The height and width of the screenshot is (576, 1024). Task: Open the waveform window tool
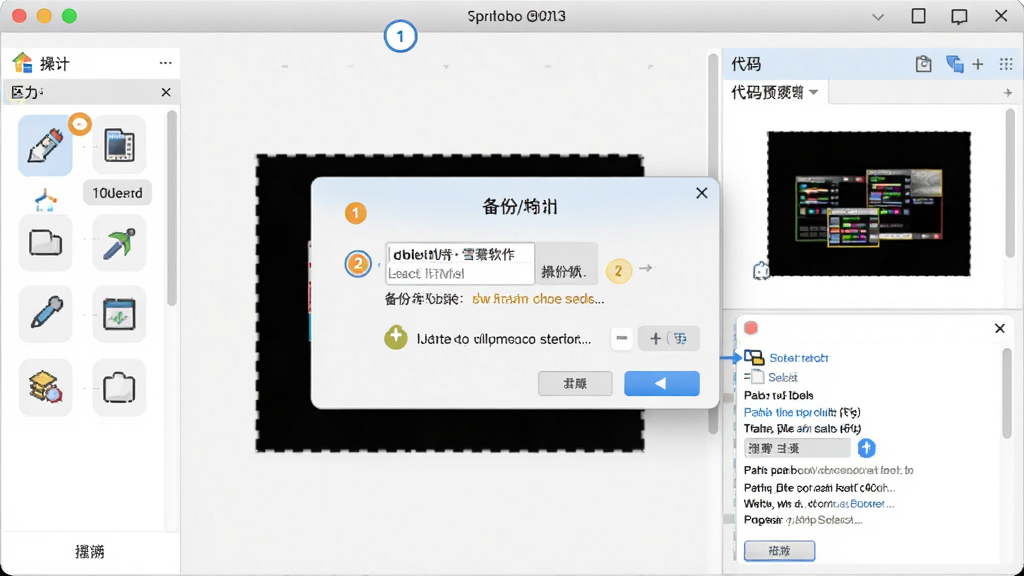pyautogui.click(x=119, y=314)
